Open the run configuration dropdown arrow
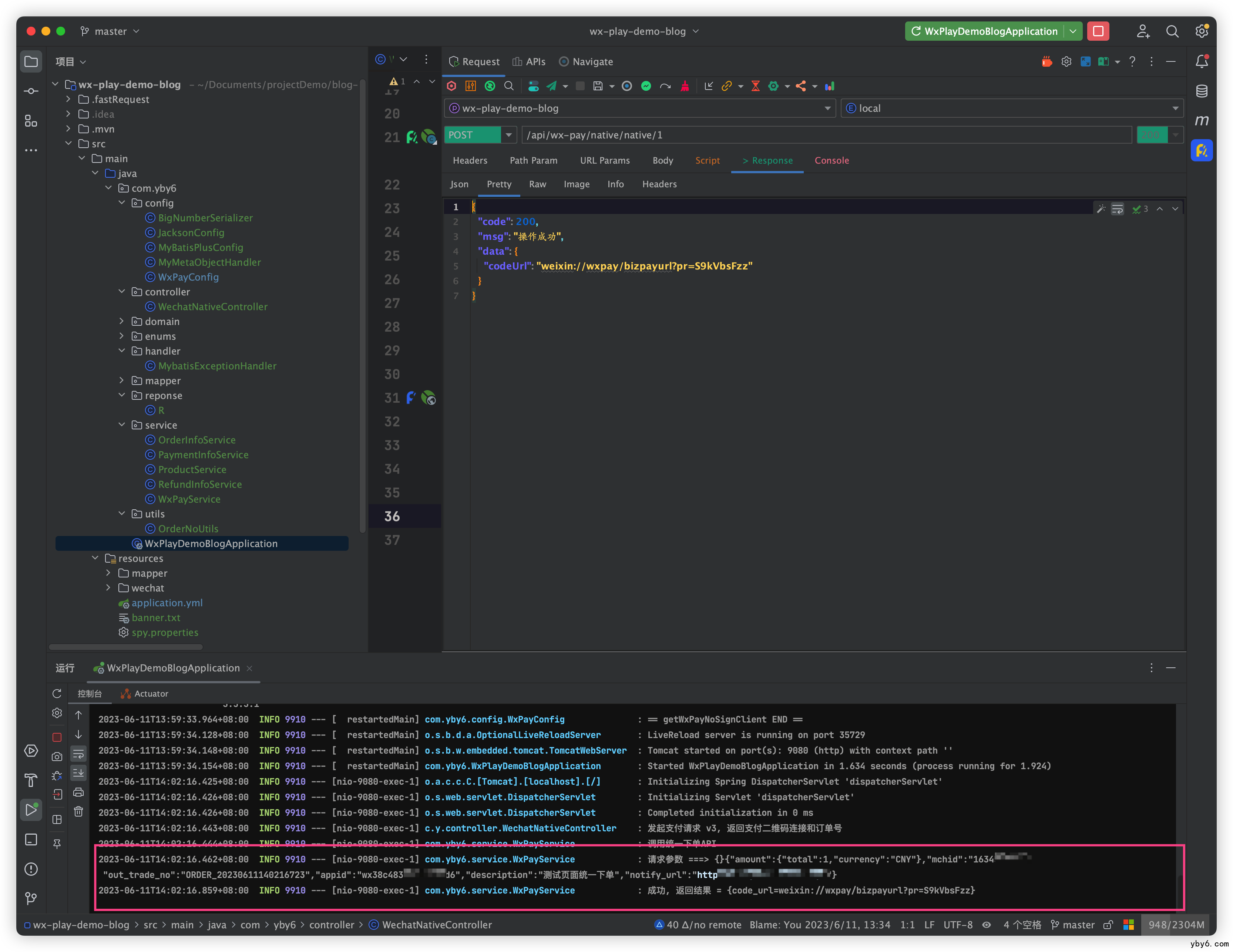1233x952 pixels. pos(1073,31)
